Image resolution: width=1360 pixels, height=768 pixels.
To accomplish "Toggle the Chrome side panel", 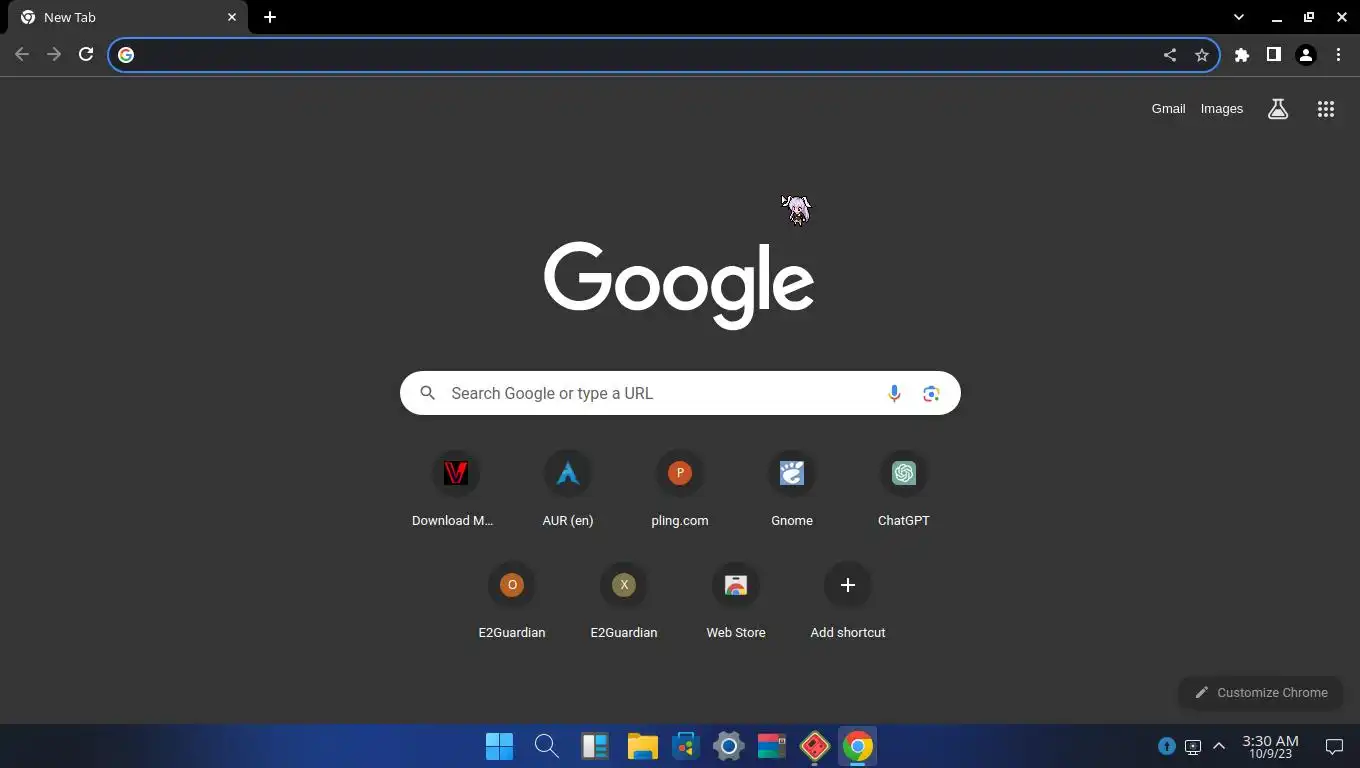I will point(1274,55).
